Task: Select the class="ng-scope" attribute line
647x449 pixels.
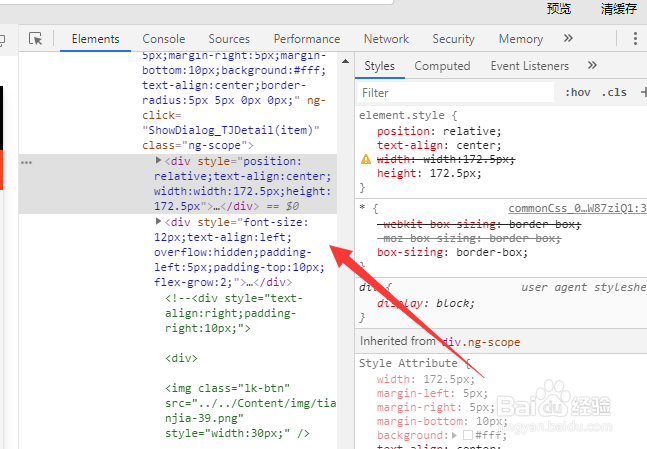Action: [198, 145]
